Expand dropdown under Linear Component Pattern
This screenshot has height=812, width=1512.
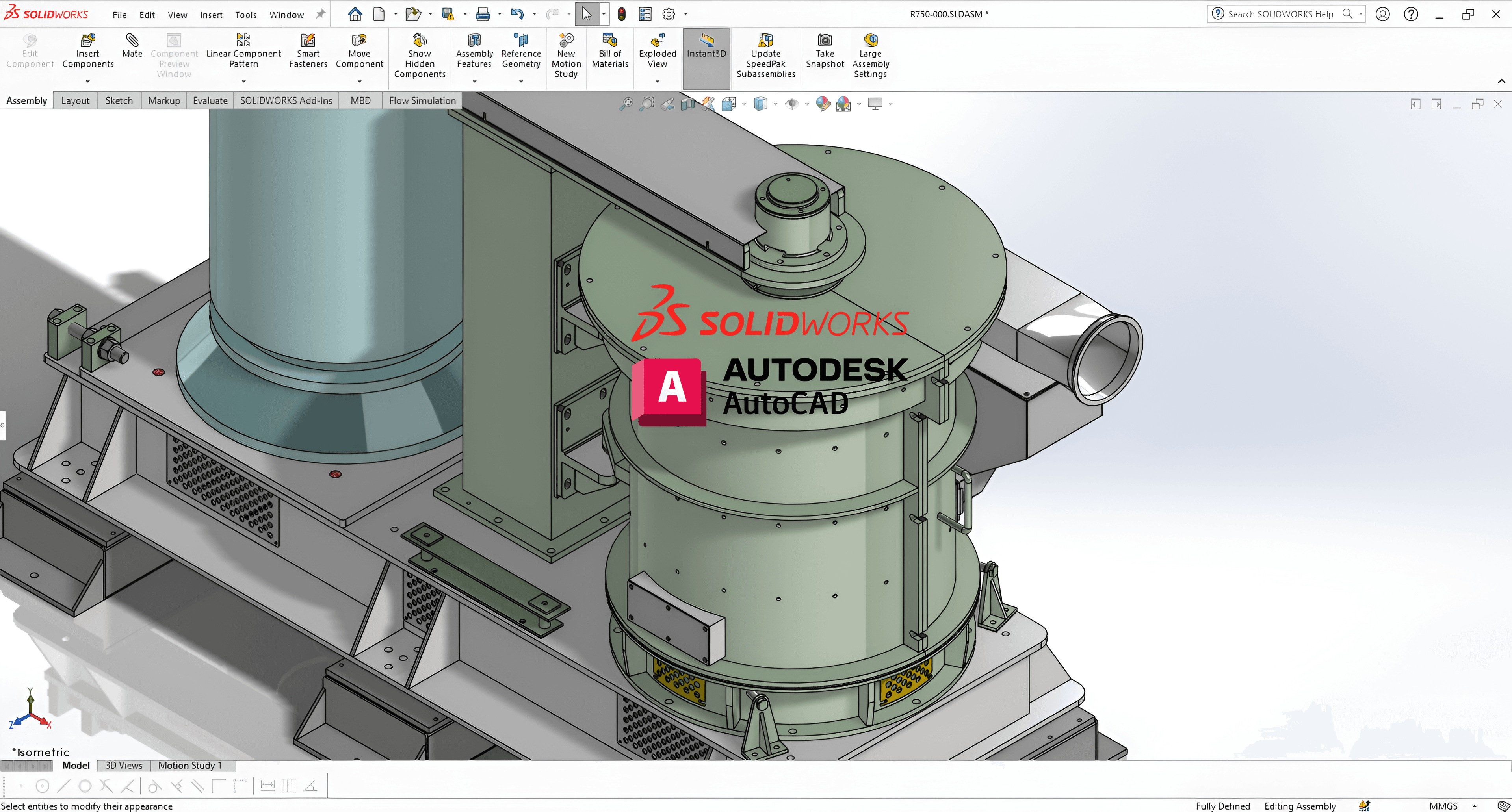point(243,81)
